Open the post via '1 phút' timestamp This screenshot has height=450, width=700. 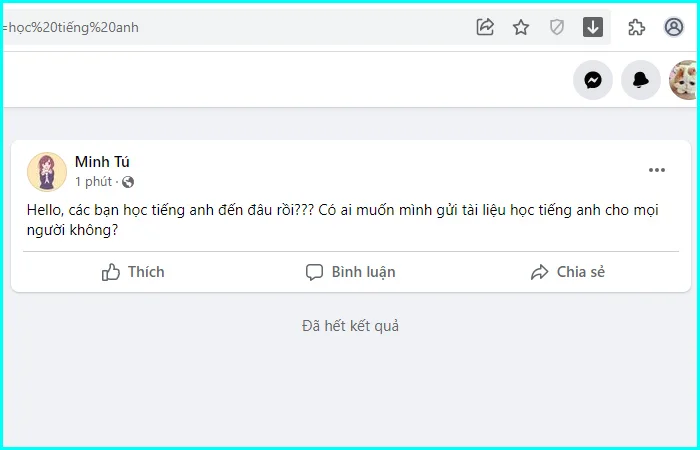coord(93,182)
